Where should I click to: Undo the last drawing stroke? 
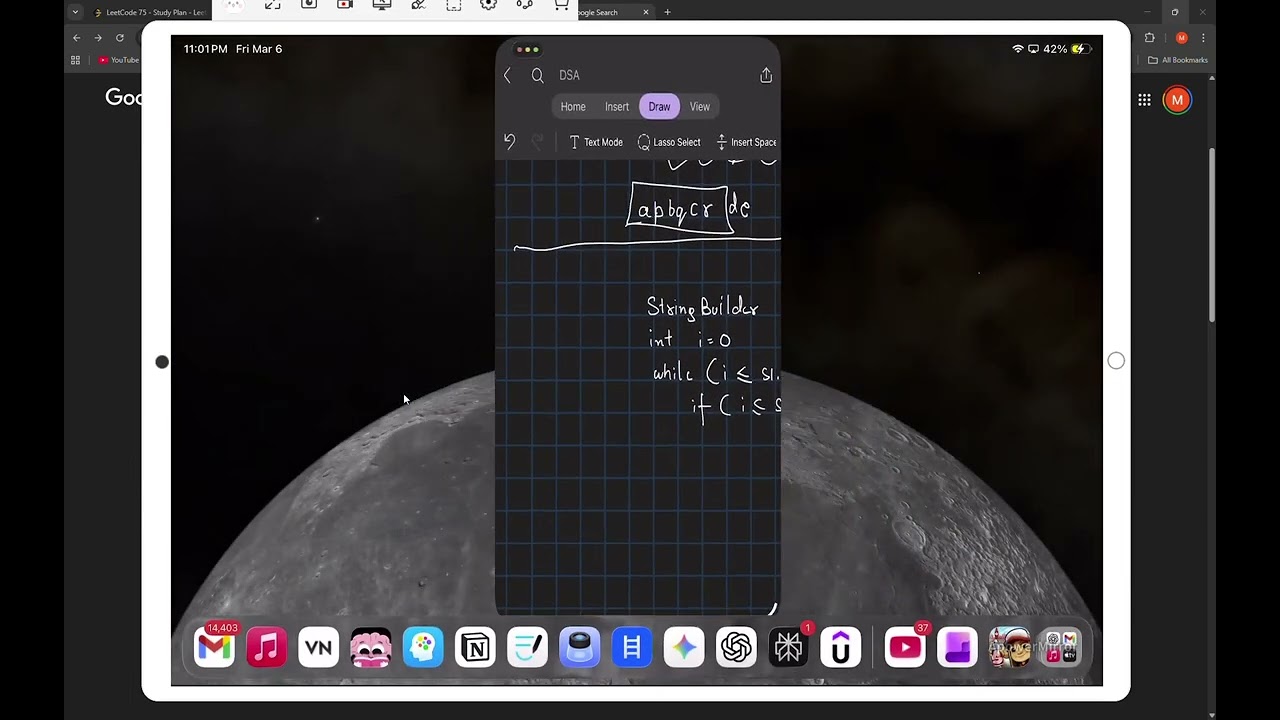[509, 142]
